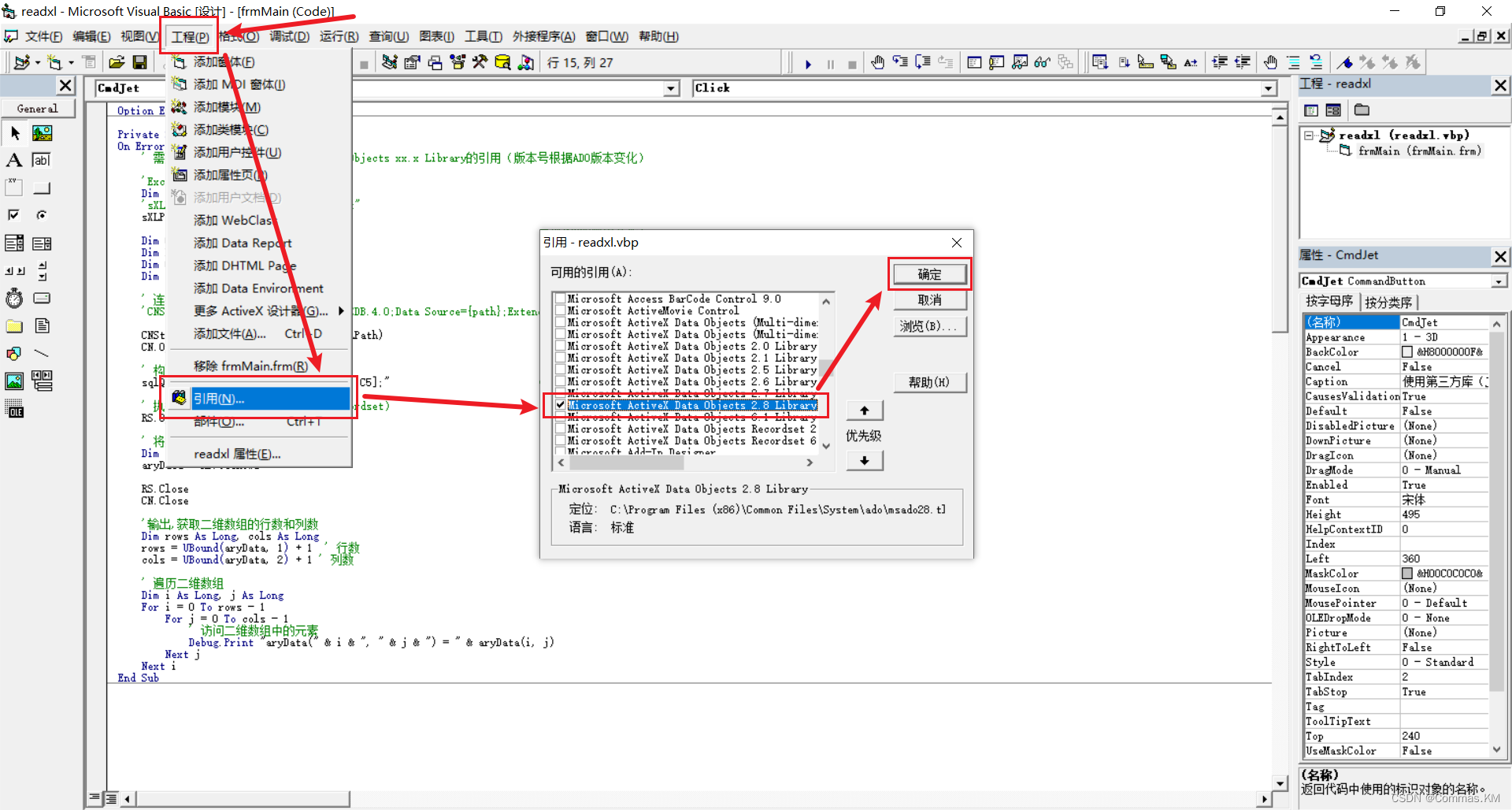Image resolution: width=1512 pixels, height=810 pixels.
Task: Choose 添加类模块(C) menu item
Action: coord(260,129)
